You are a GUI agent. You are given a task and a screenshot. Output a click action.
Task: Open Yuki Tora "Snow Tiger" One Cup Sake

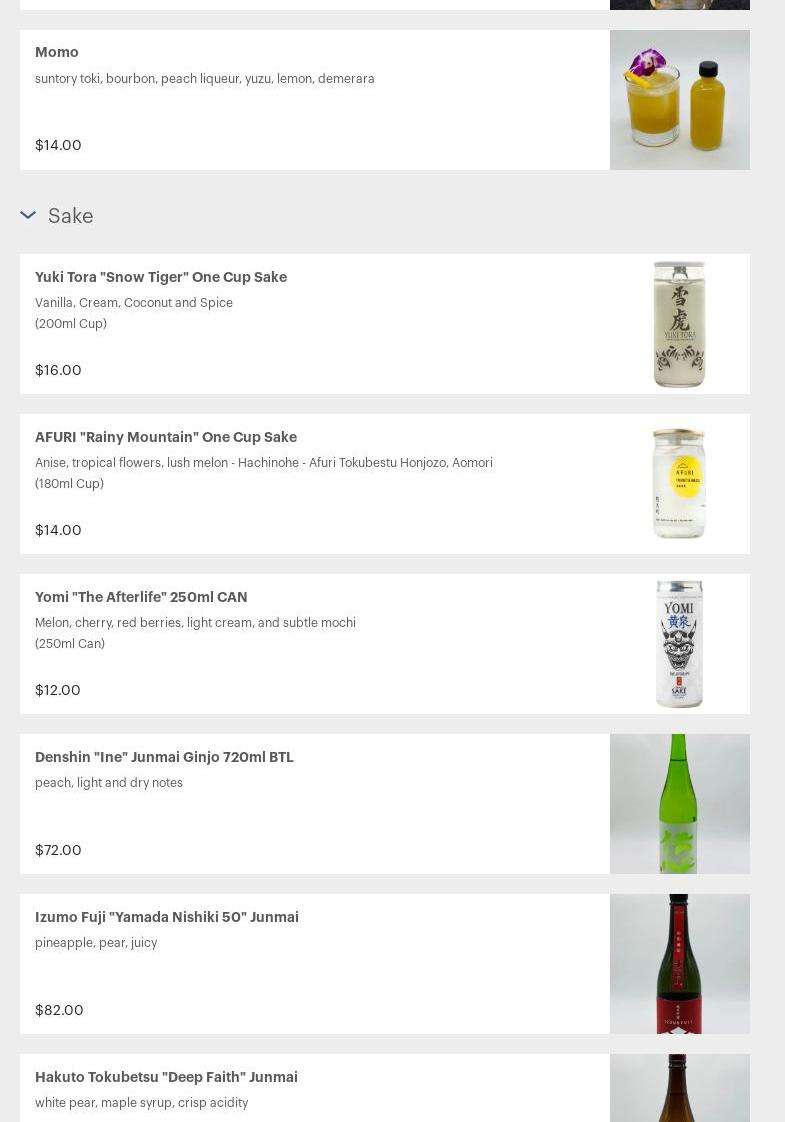161,277
